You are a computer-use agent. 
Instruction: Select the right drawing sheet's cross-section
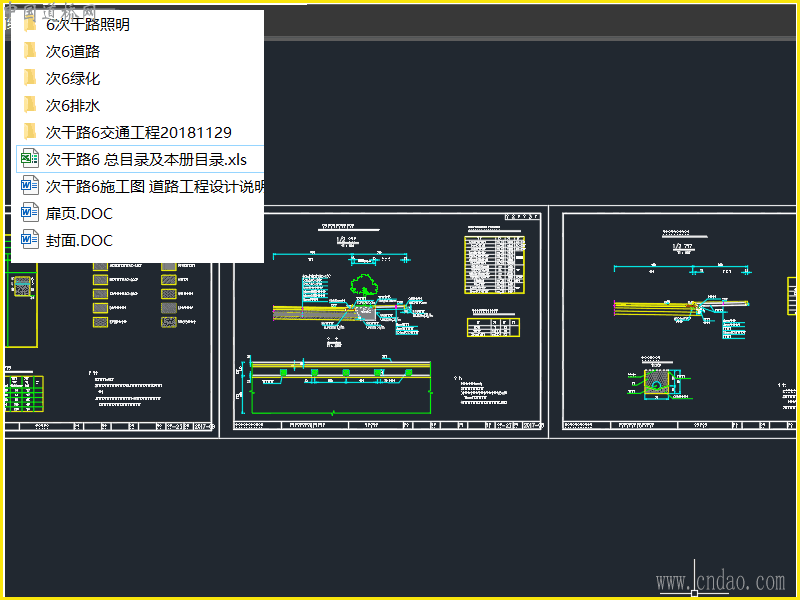[681, 307]
